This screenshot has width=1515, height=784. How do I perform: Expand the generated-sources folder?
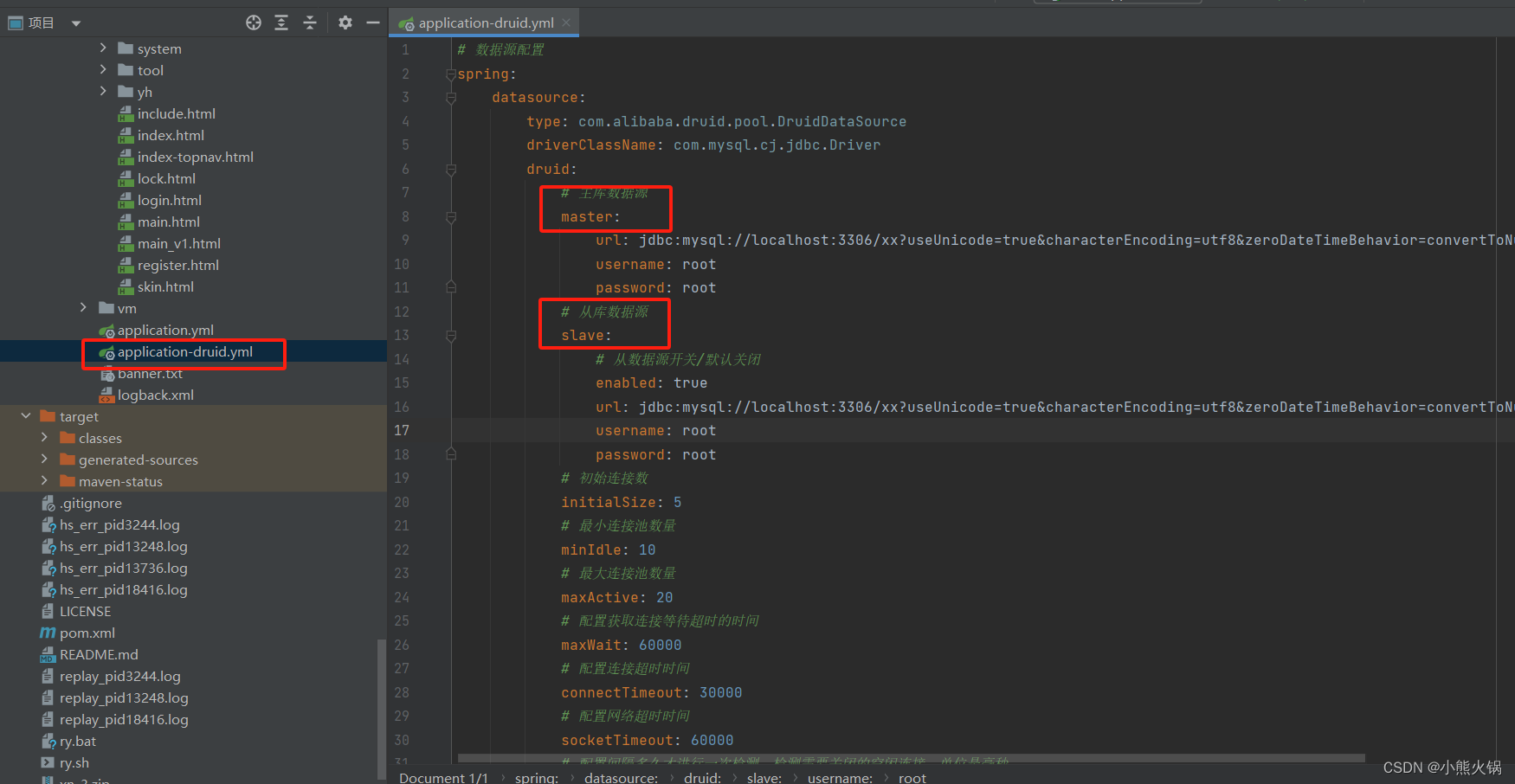coord(44,459)
